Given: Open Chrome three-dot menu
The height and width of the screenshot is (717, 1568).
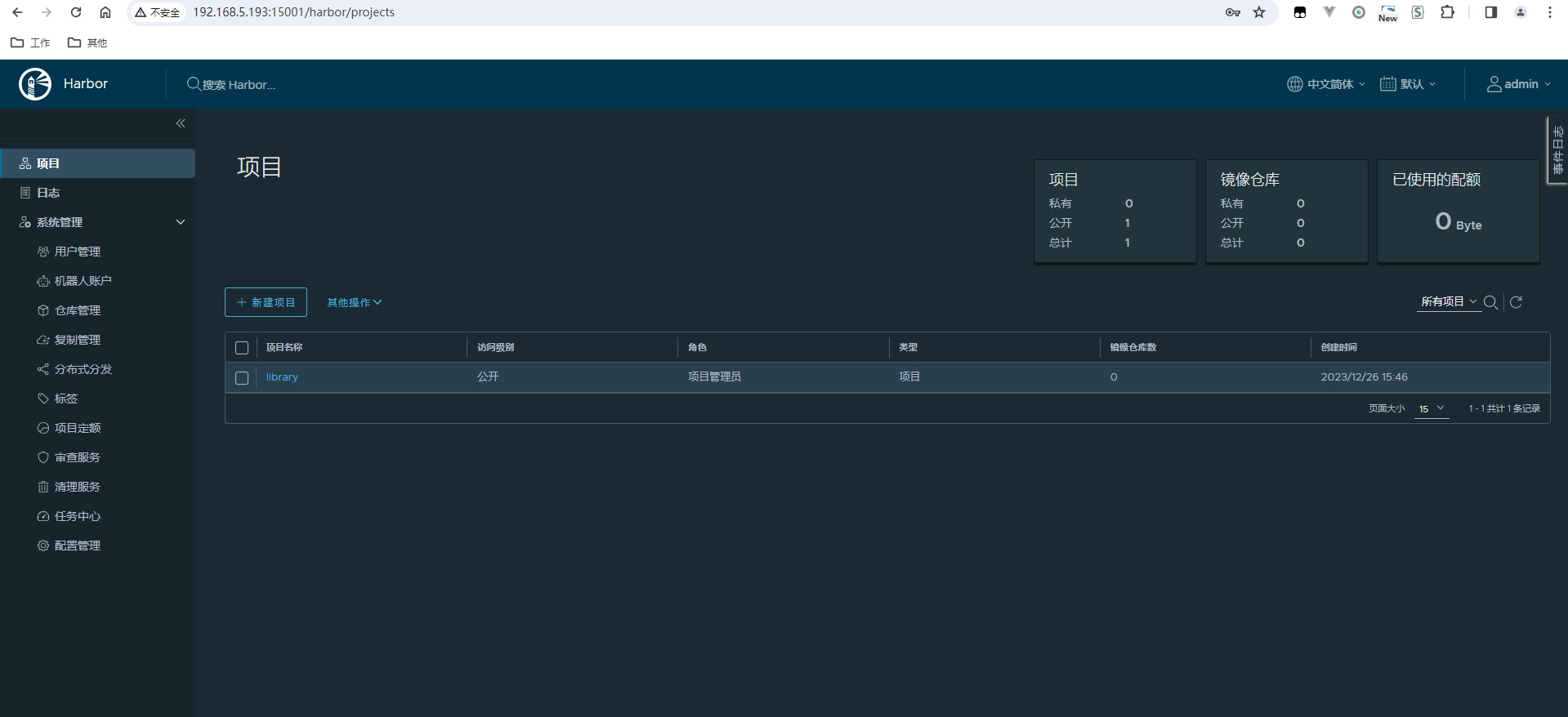Looking at the screenshot, I should tap(1550, 12).
